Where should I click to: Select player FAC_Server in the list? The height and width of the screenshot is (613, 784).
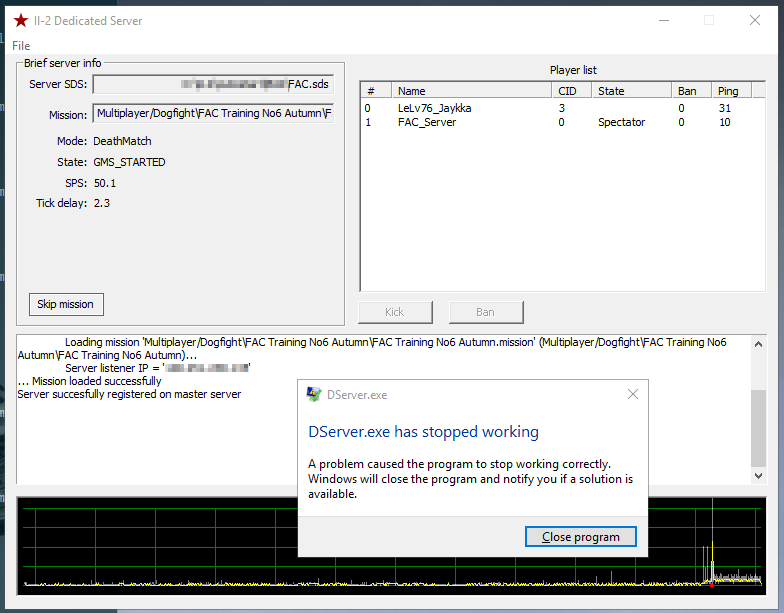[562, 122]
